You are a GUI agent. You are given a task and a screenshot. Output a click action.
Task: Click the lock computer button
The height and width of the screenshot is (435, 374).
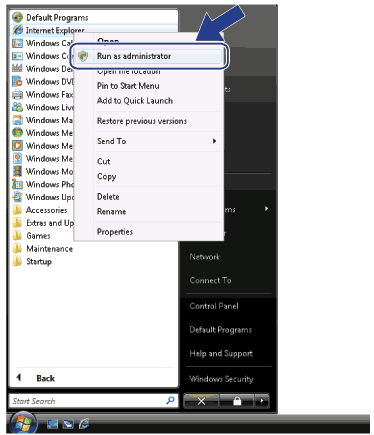[237, 401]
